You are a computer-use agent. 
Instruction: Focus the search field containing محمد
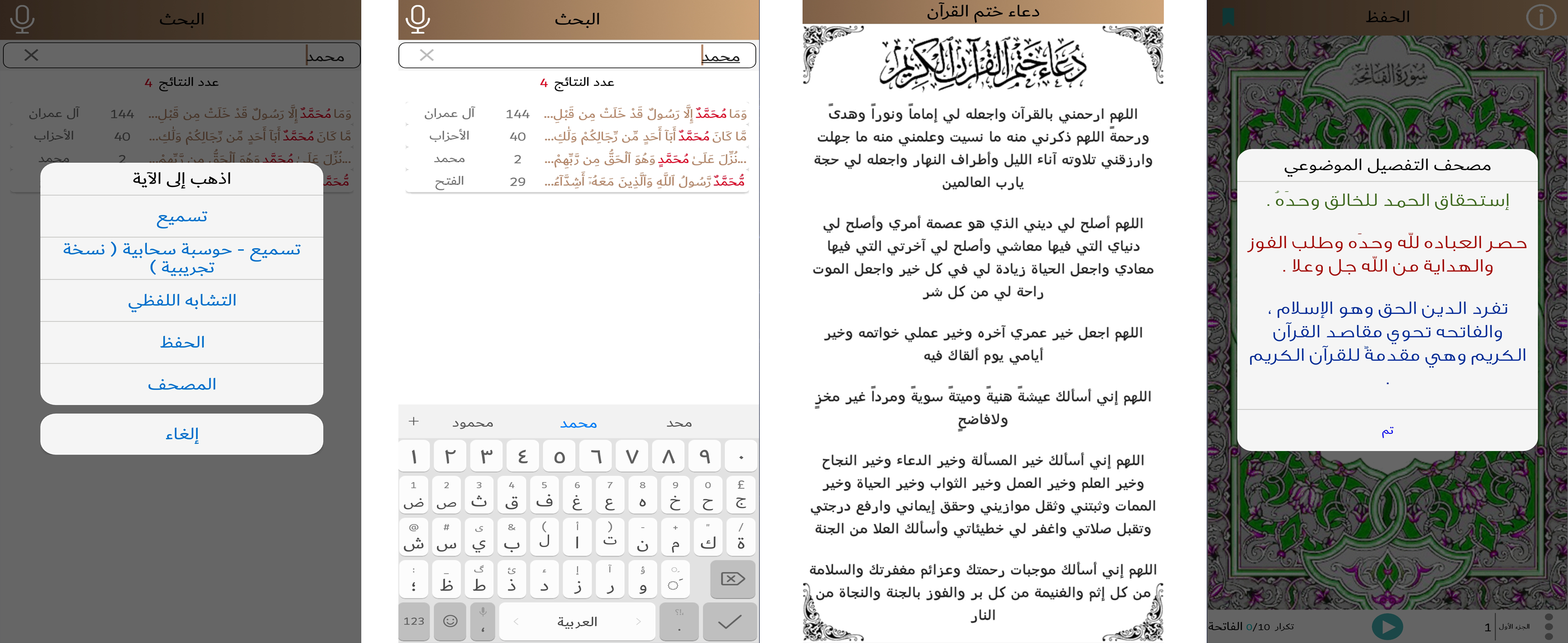coord(577,55)
